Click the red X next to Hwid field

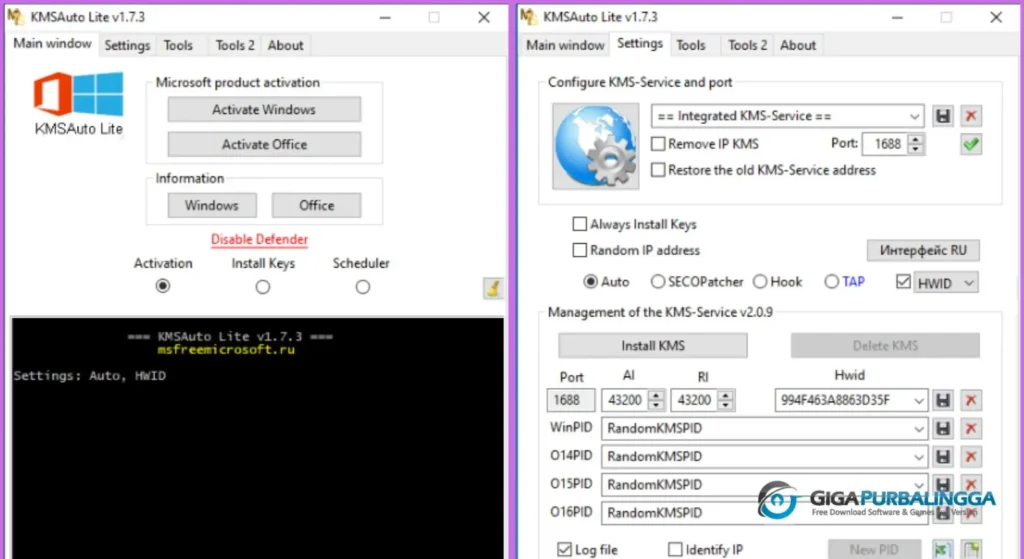tap(970, 400)
